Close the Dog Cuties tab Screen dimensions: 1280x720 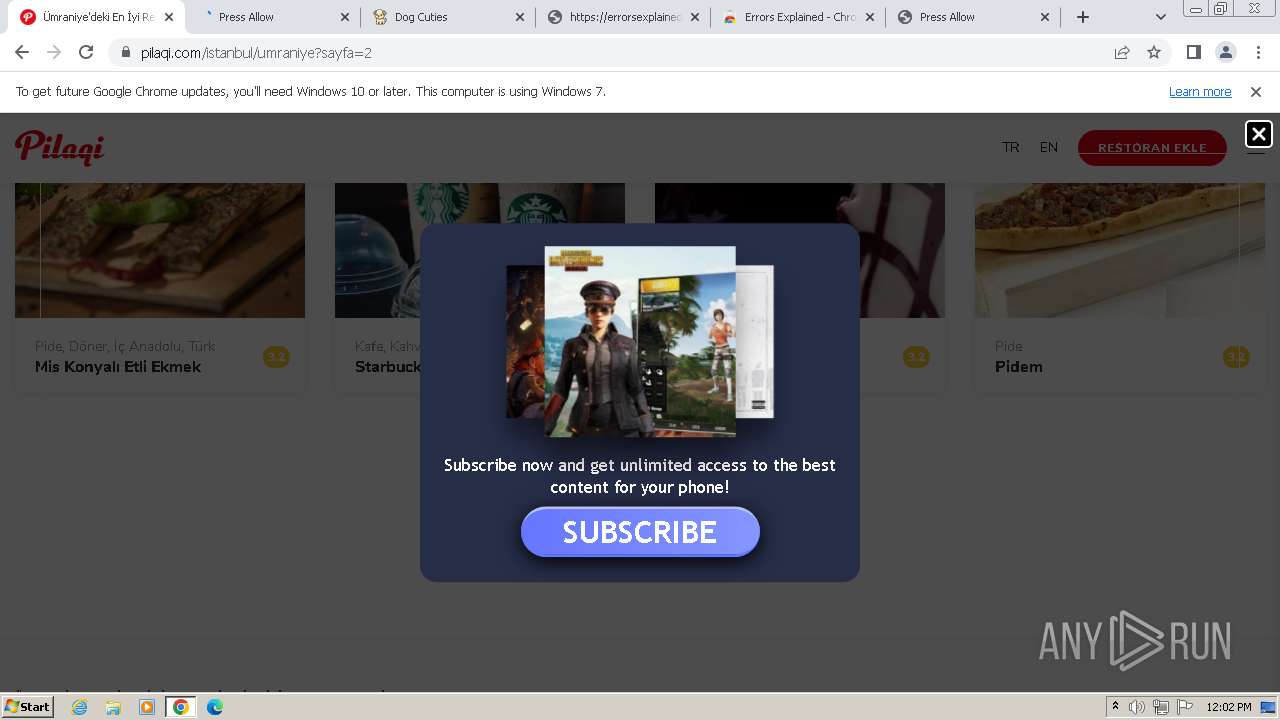(519, 17)
